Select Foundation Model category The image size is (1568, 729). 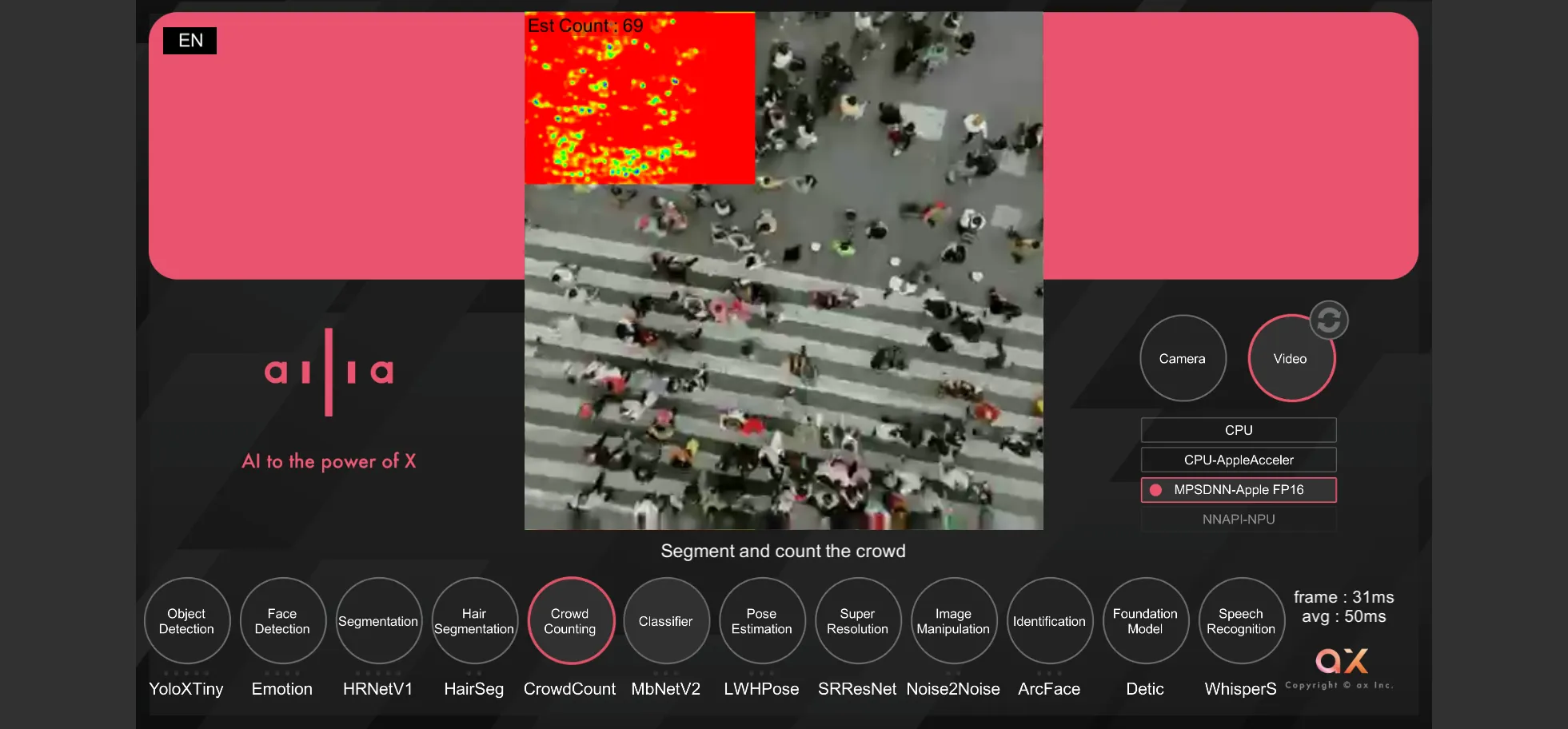click(1145, 621)
